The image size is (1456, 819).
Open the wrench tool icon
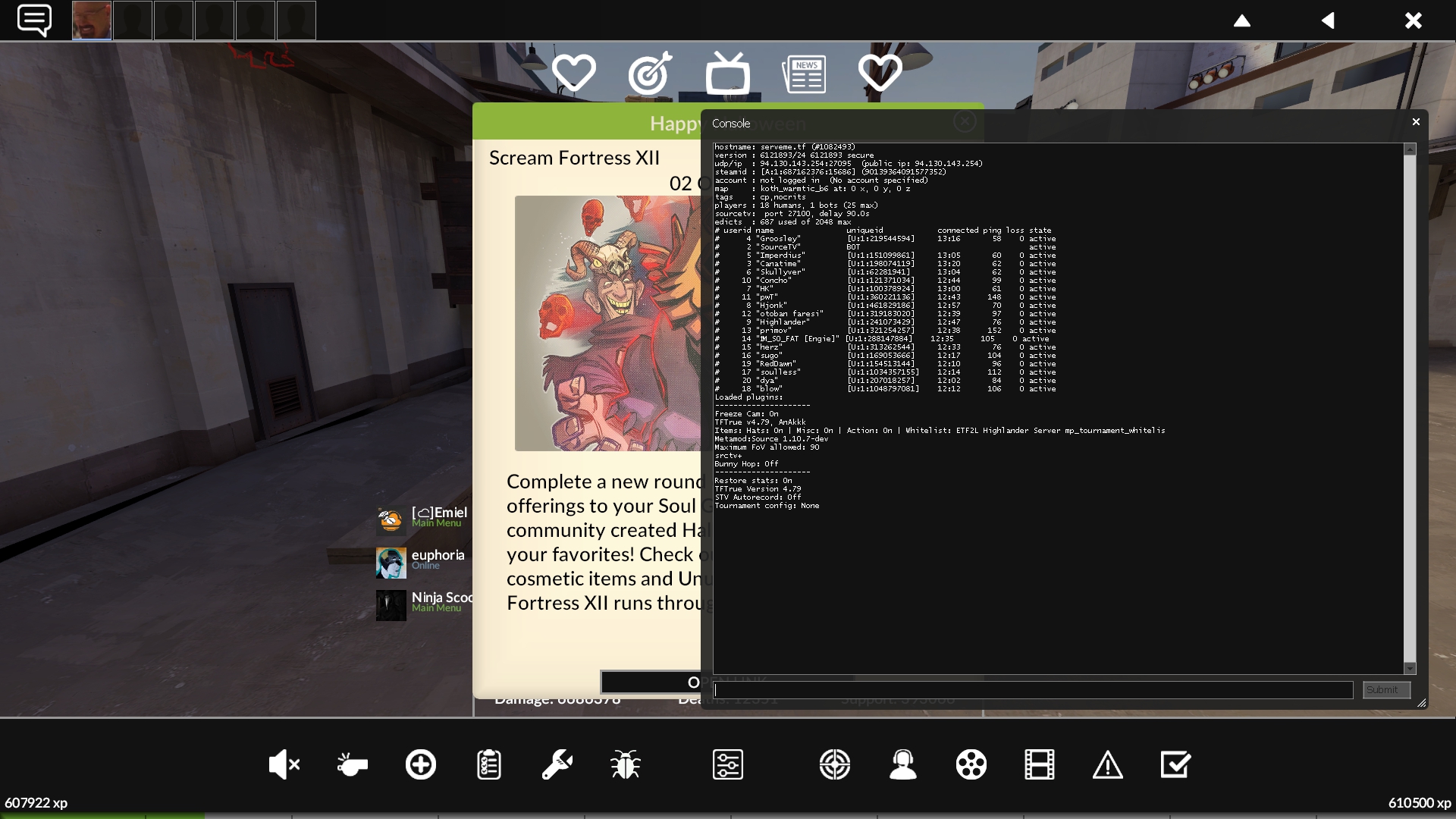(557, 764)
